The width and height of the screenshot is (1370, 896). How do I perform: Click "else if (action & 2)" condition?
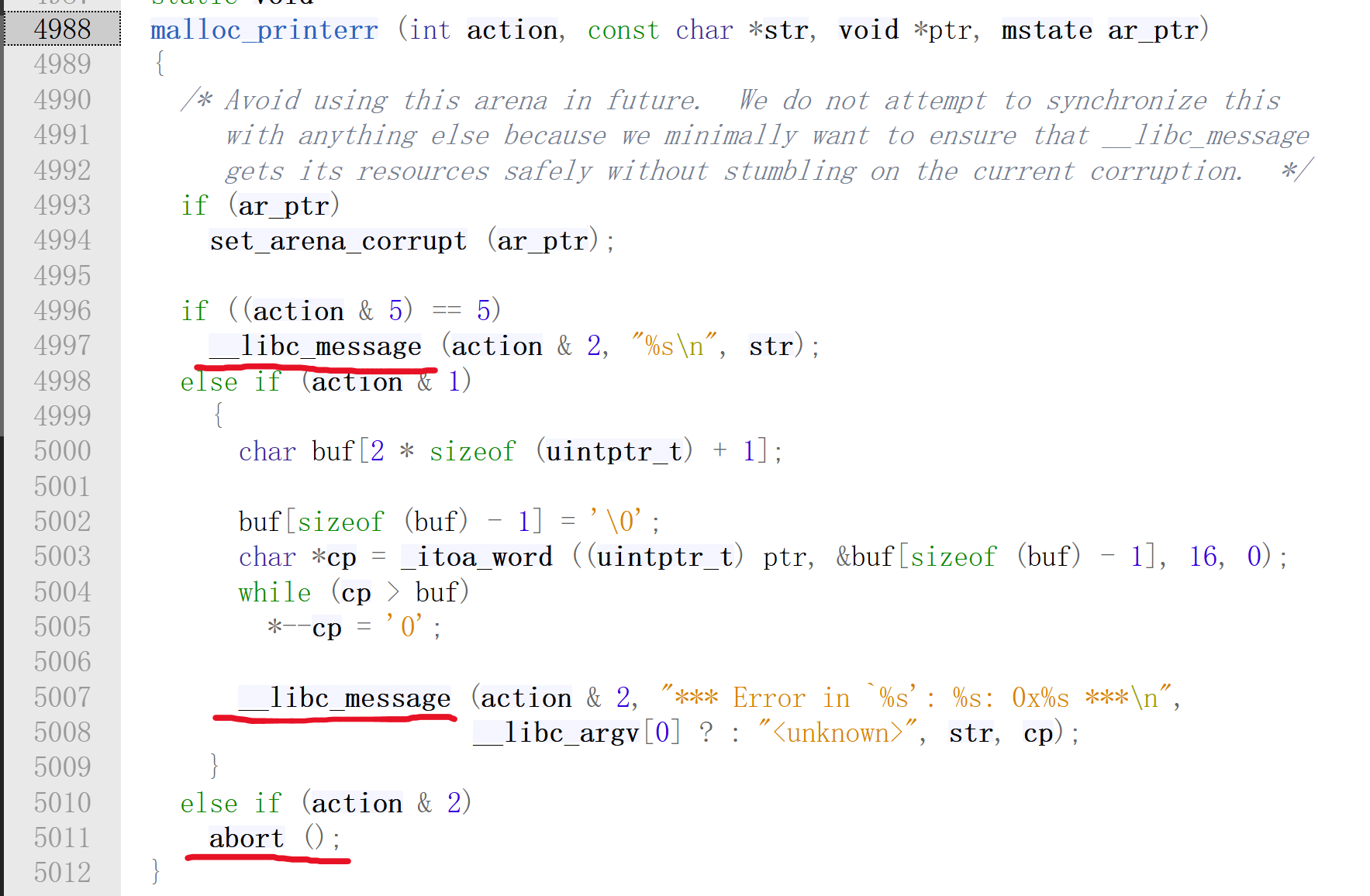pos(326,804)
